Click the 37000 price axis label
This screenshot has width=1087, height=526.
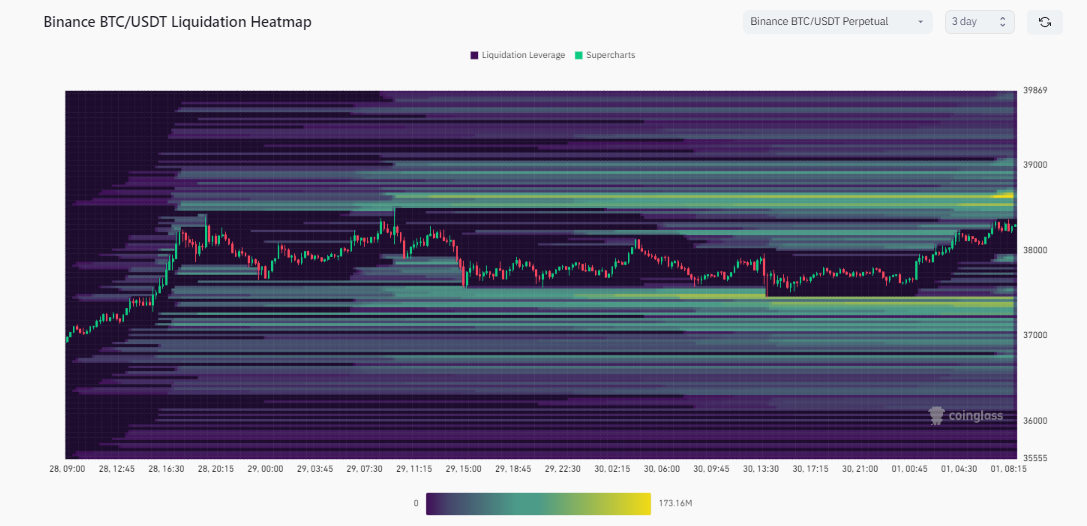[x=1035, y=335]
